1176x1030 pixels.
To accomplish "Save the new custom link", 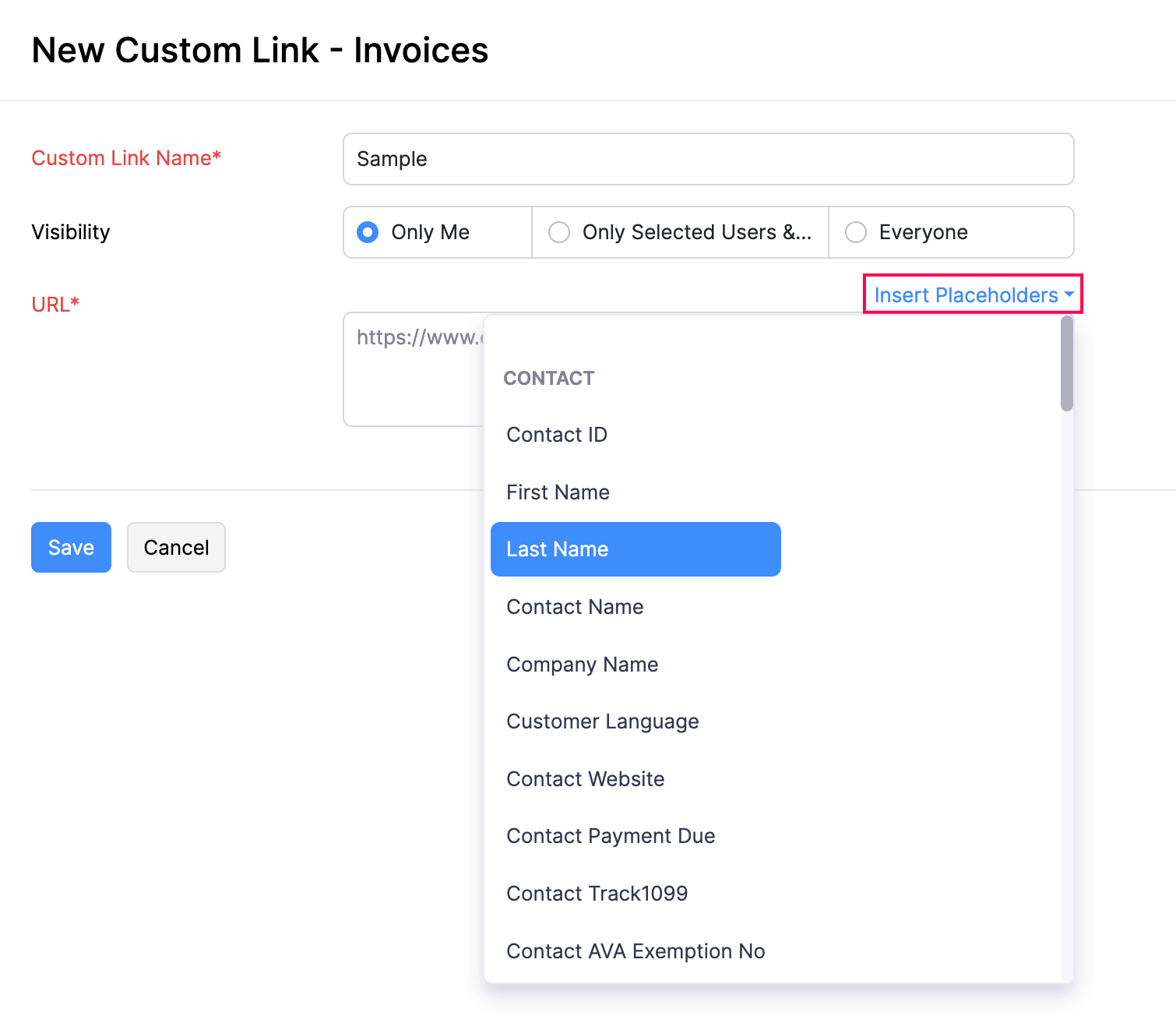I will pos(71,547).
